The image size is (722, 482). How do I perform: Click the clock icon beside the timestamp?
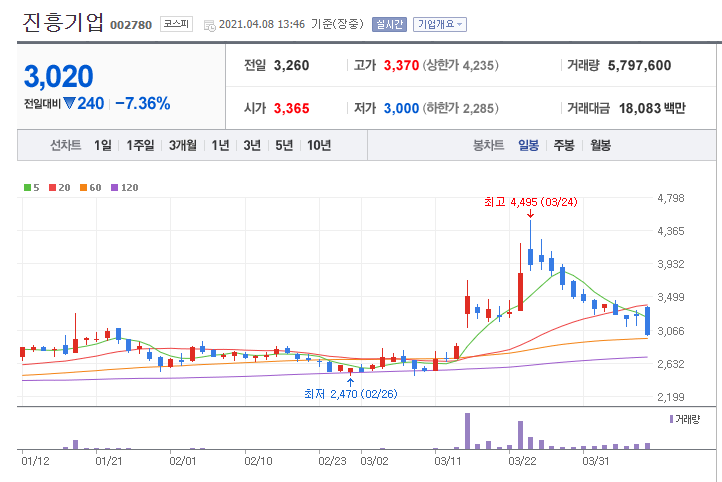(210, 26)
